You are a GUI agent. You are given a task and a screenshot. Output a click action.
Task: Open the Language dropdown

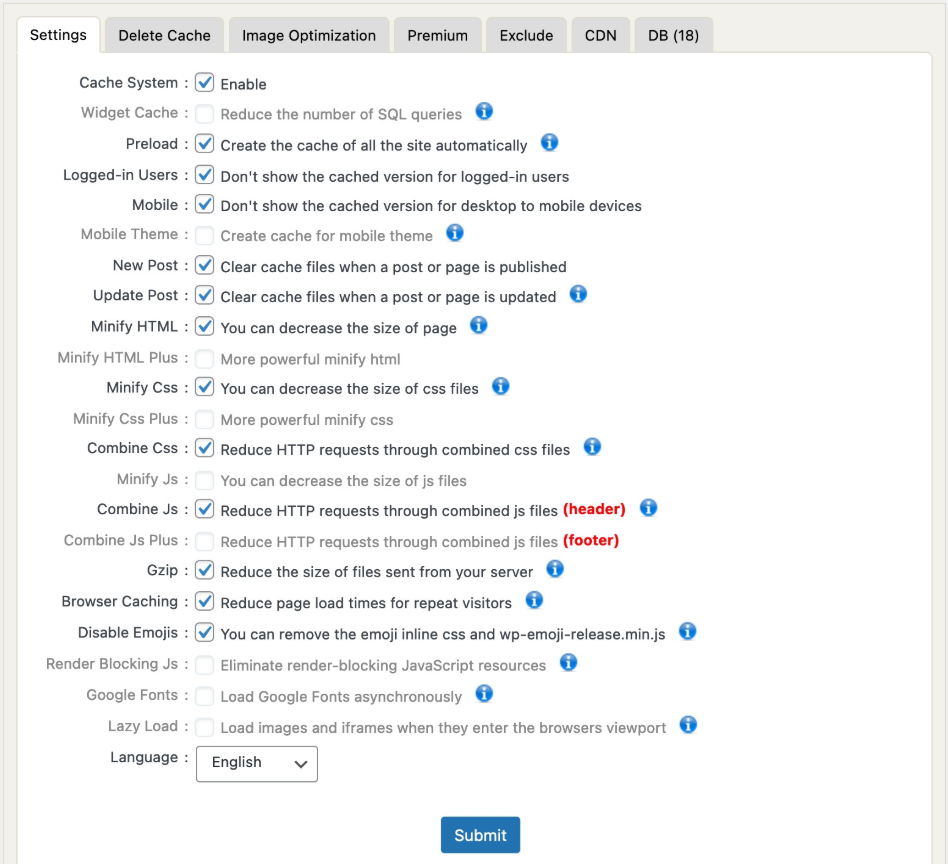point(256,763)
